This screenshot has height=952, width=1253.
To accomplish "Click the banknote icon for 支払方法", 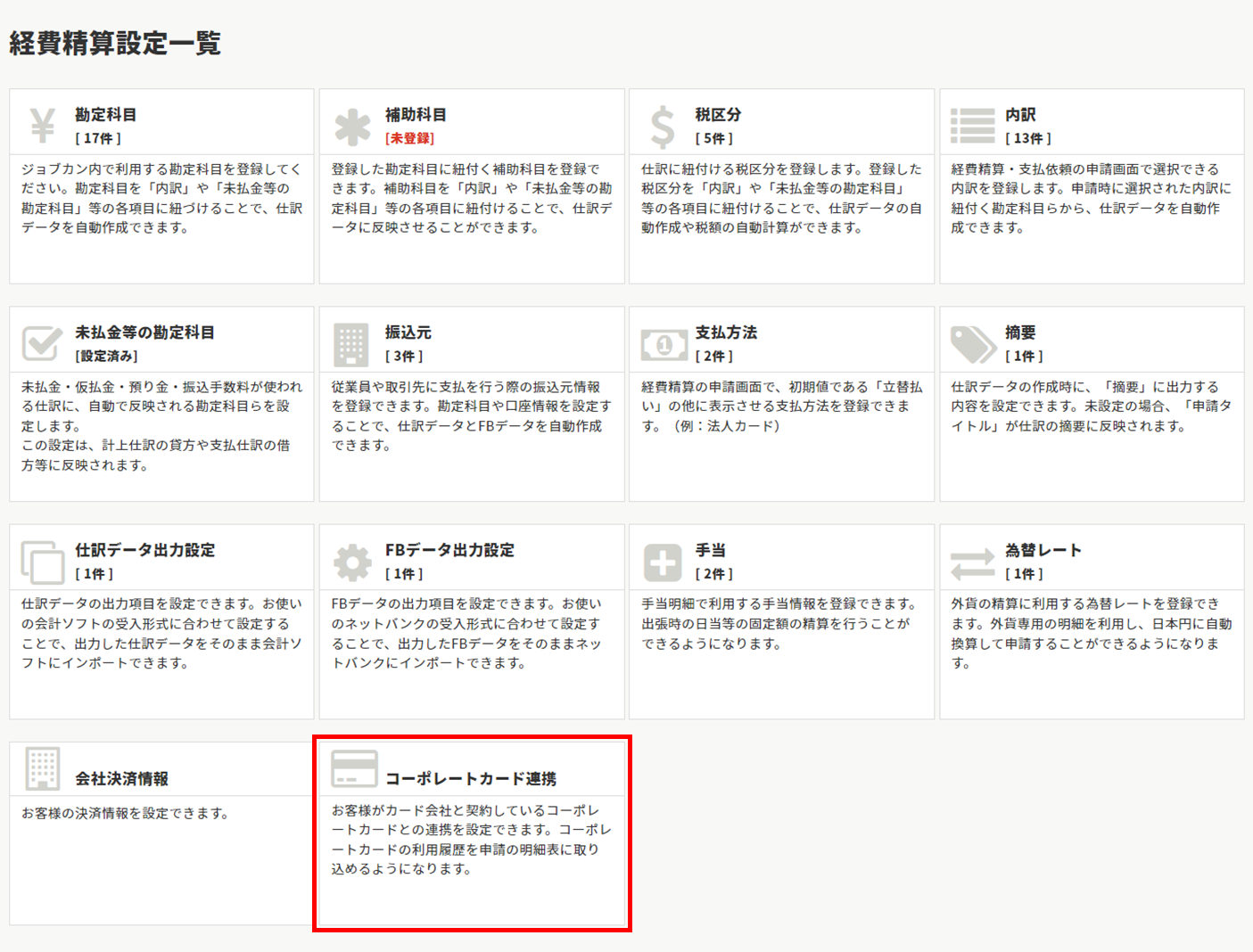I will click(x=664, y=344).
